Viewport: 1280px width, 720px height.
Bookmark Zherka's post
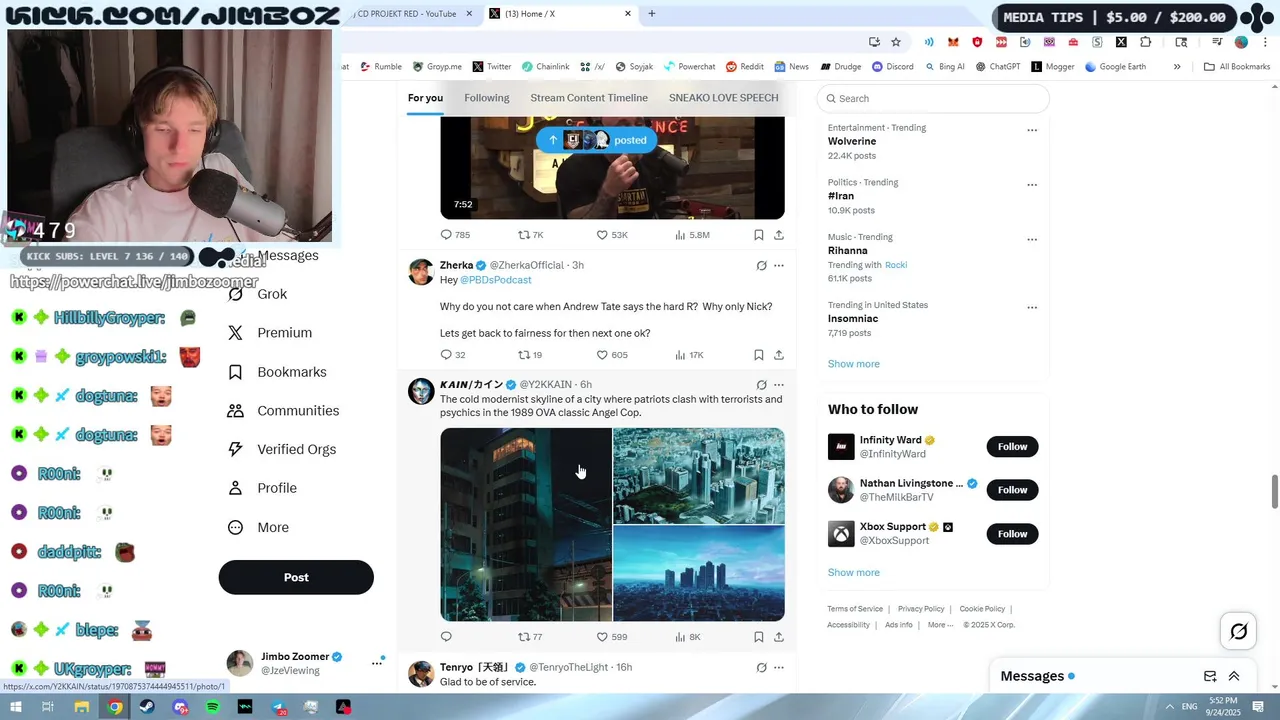(759, 355)
